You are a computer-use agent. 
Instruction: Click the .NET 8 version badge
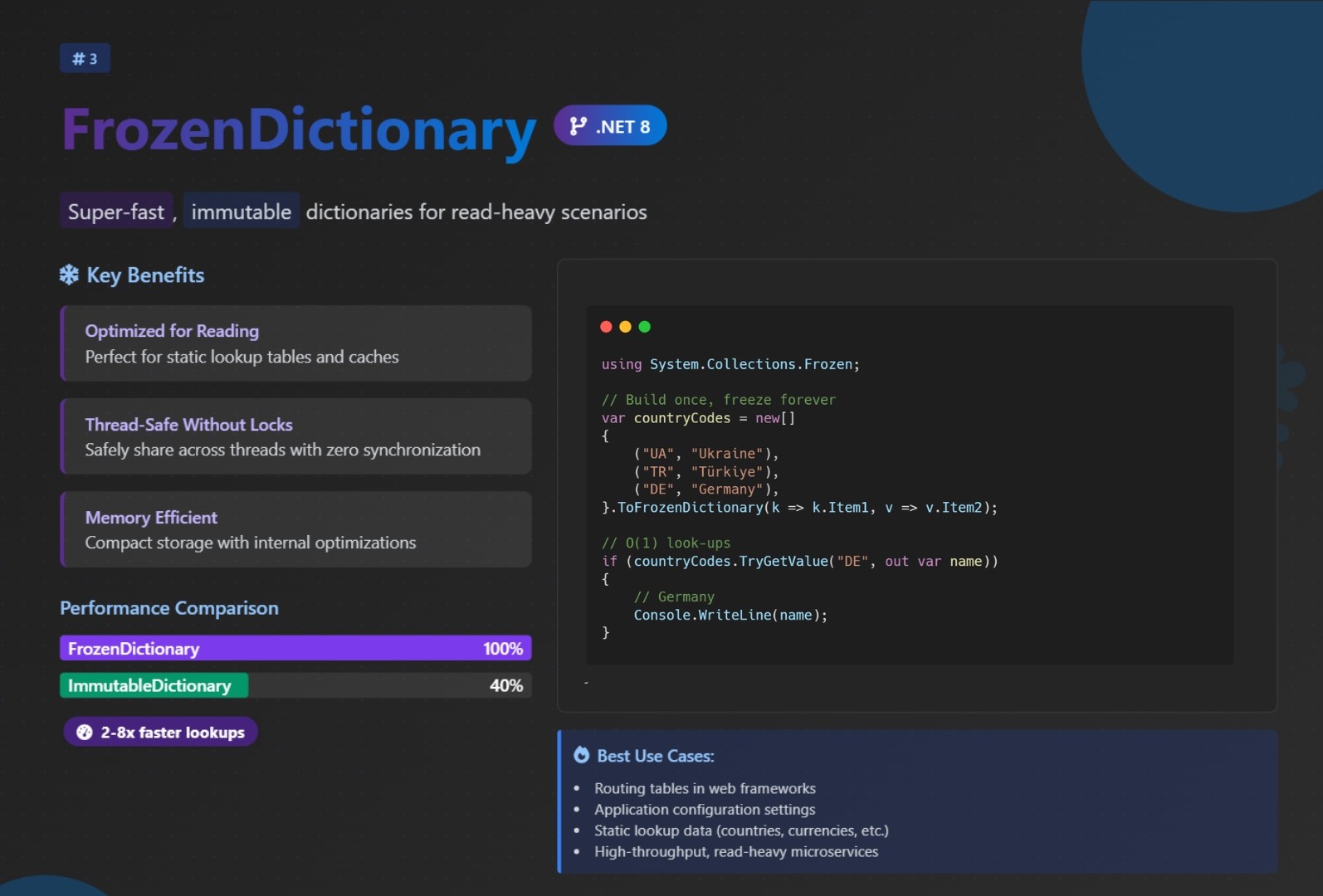coord(610,125)
